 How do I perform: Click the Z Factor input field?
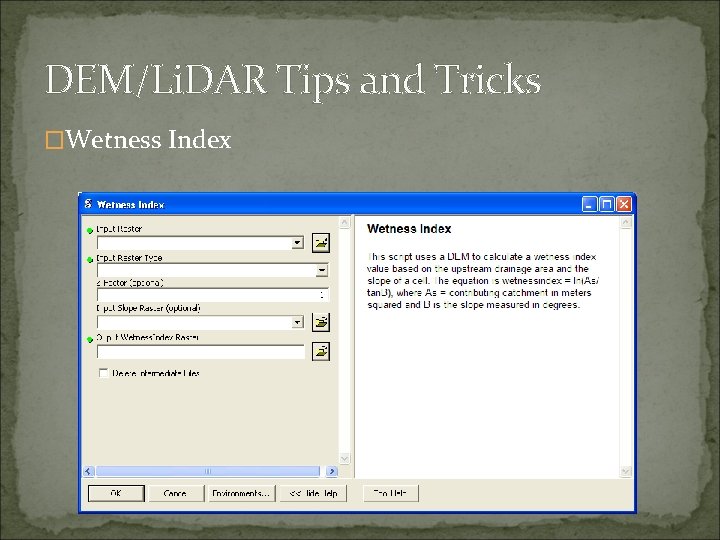click(x=213, y=295)
